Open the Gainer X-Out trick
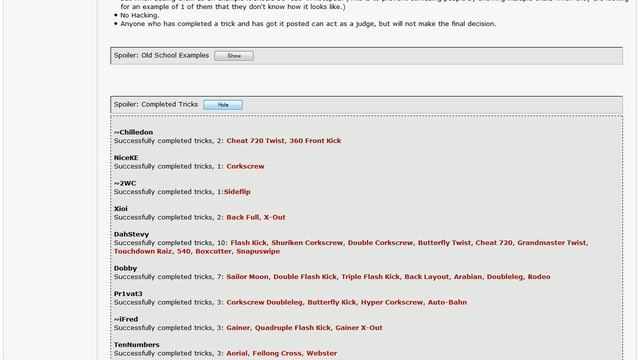640x360 pixels. pyautogui.click(x=359, y=328)
